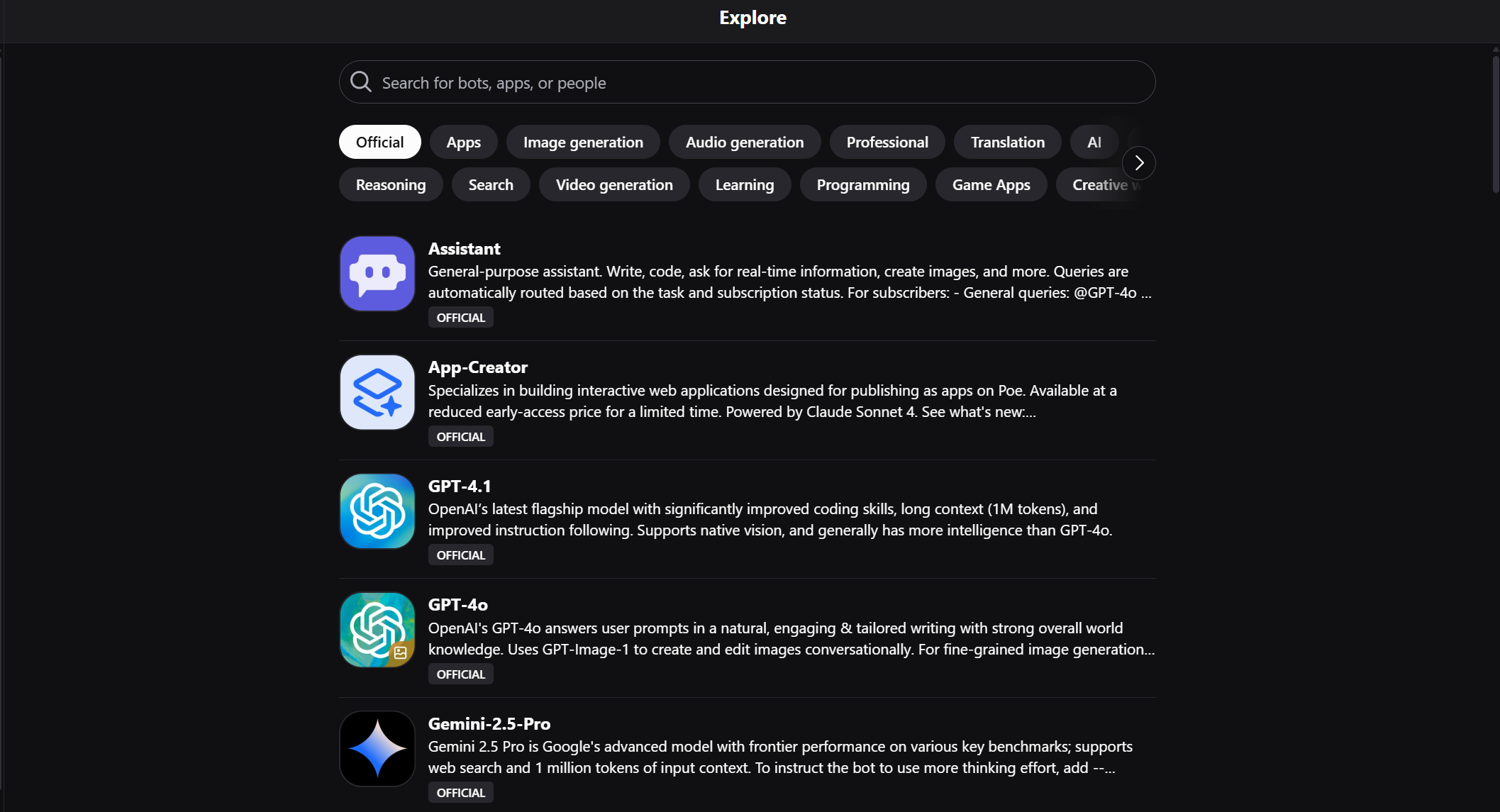1500x812 pixels.
Task: Select the Apps category tab
Action: click(464, 142)
